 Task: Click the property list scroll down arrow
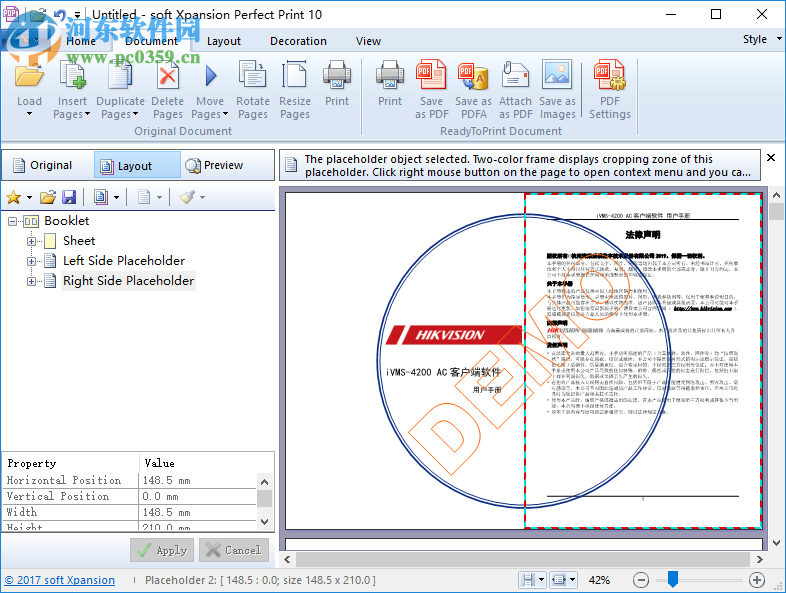point(265,522)
